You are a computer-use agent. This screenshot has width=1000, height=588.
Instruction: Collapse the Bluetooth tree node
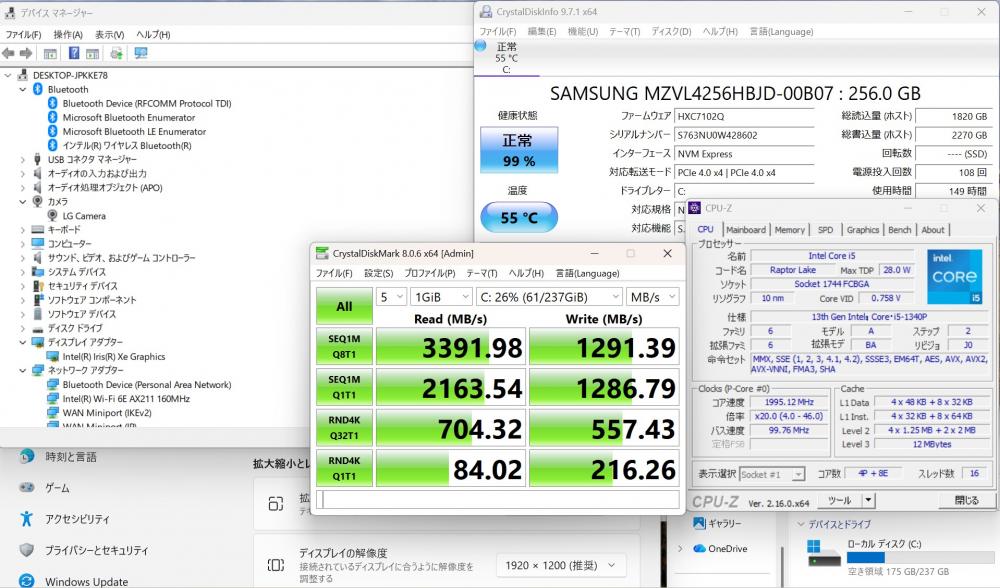coord(23,89)
